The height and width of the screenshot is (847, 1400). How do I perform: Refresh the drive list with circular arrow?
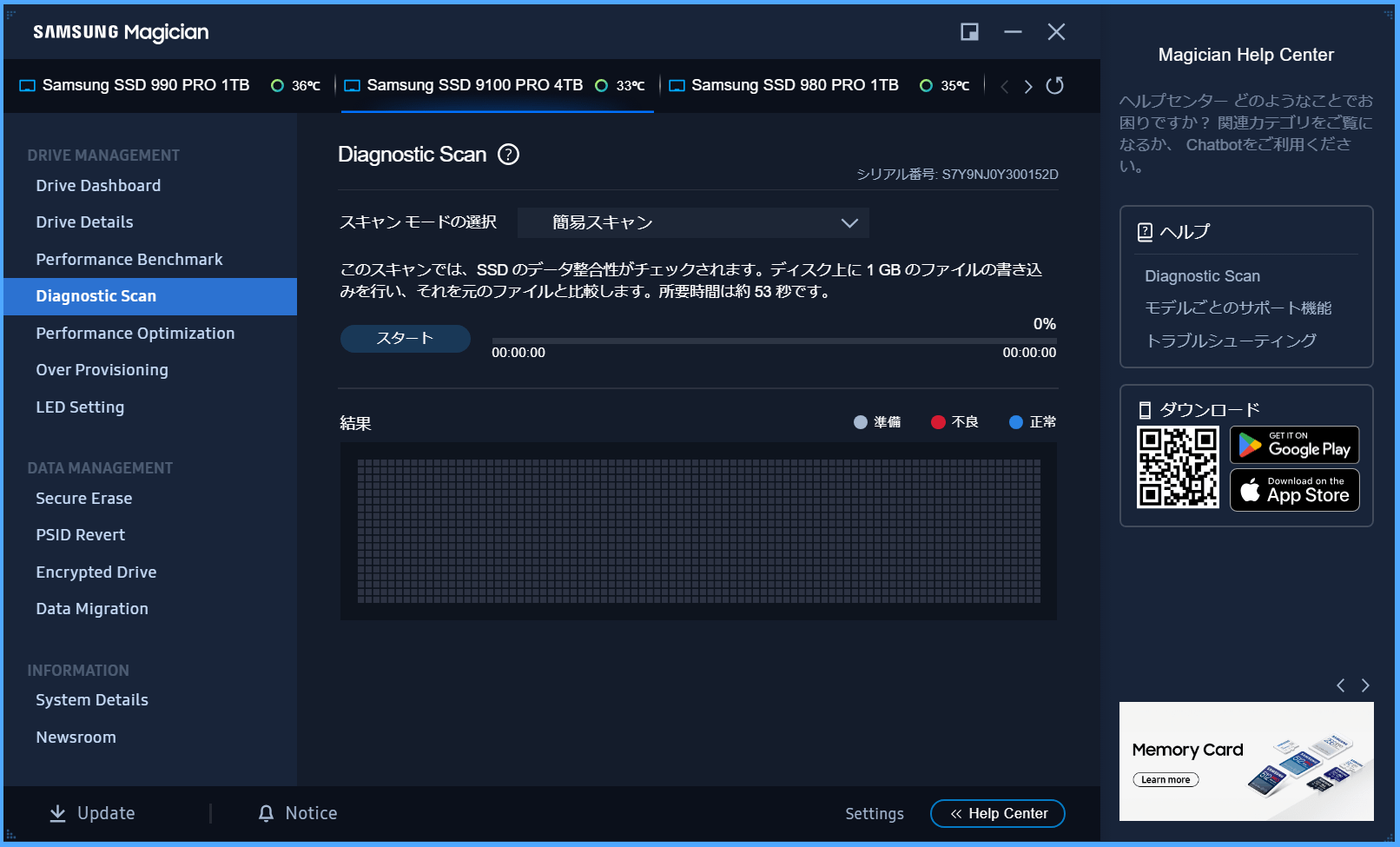click(1054, 85)
